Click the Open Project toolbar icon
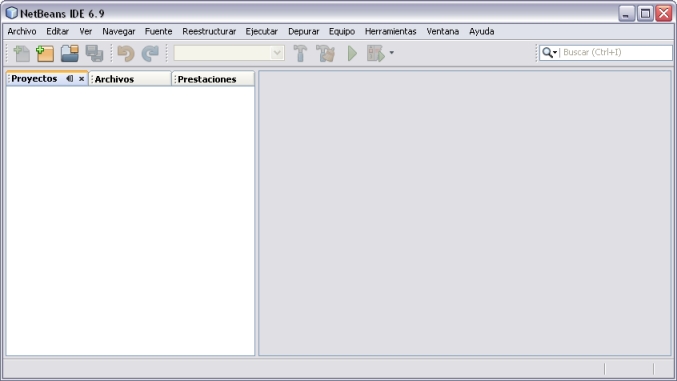The image size is (677, 381). pyautogui.click(x=70, y=54)
